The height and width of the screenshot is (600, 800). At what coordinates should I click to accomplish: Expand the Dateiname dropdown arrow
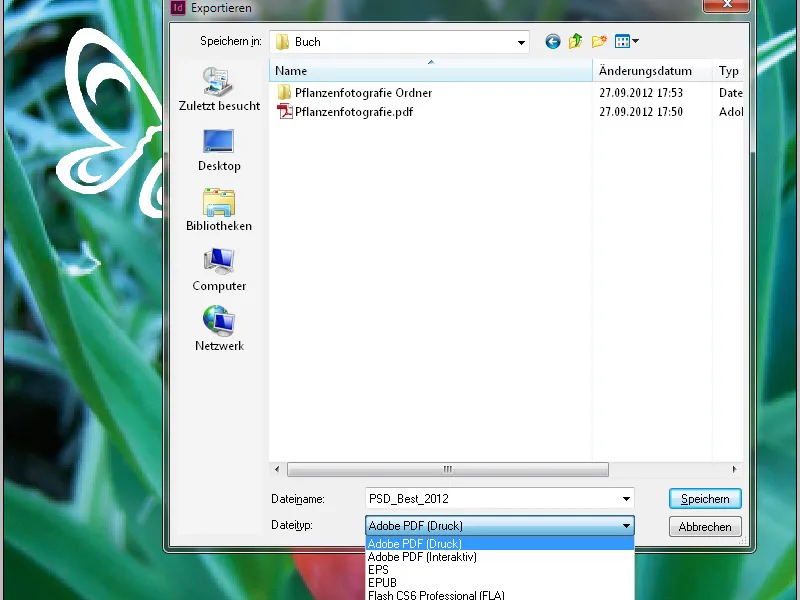coord(626,499)
